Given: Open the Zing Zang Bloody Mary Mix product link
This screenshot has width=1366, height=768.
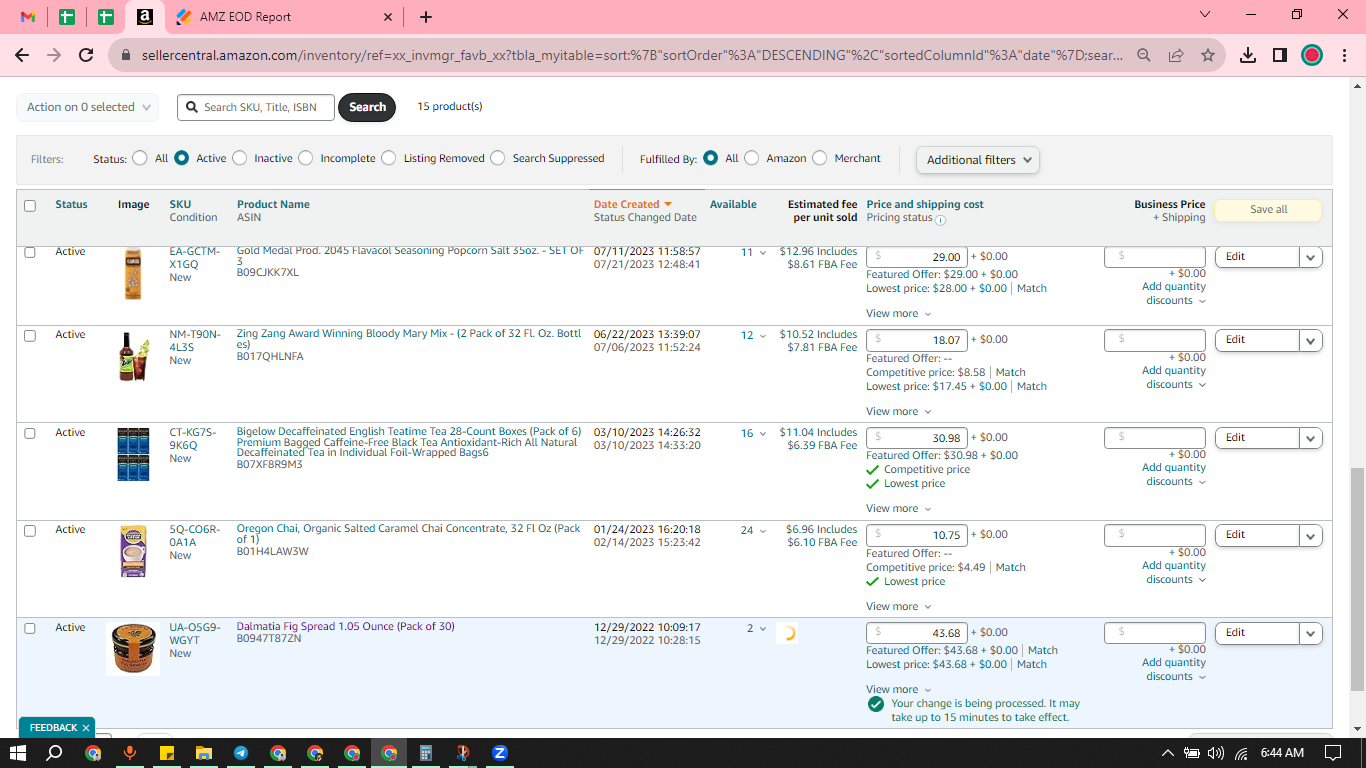Looking at the screenshot, I should click(408, 339).
